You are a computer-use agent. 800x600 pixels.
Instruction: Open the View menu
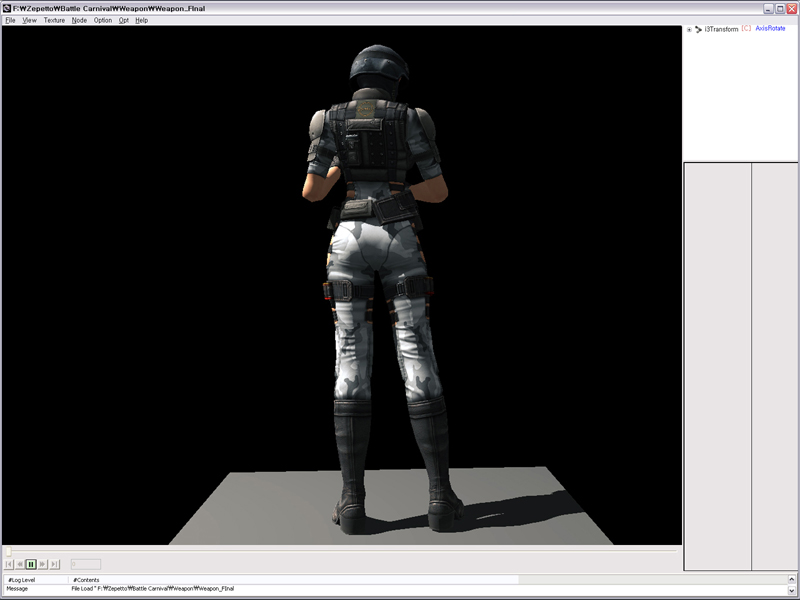click(29, 20)
